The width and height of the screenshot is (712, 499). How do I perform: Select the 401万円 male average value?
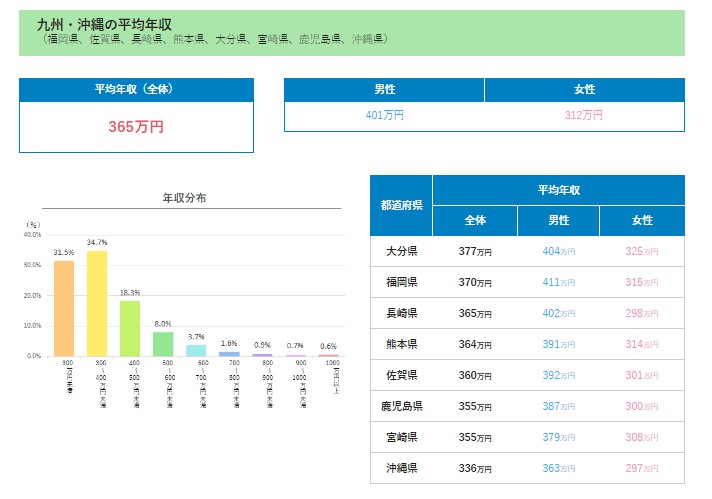[385, 115]
